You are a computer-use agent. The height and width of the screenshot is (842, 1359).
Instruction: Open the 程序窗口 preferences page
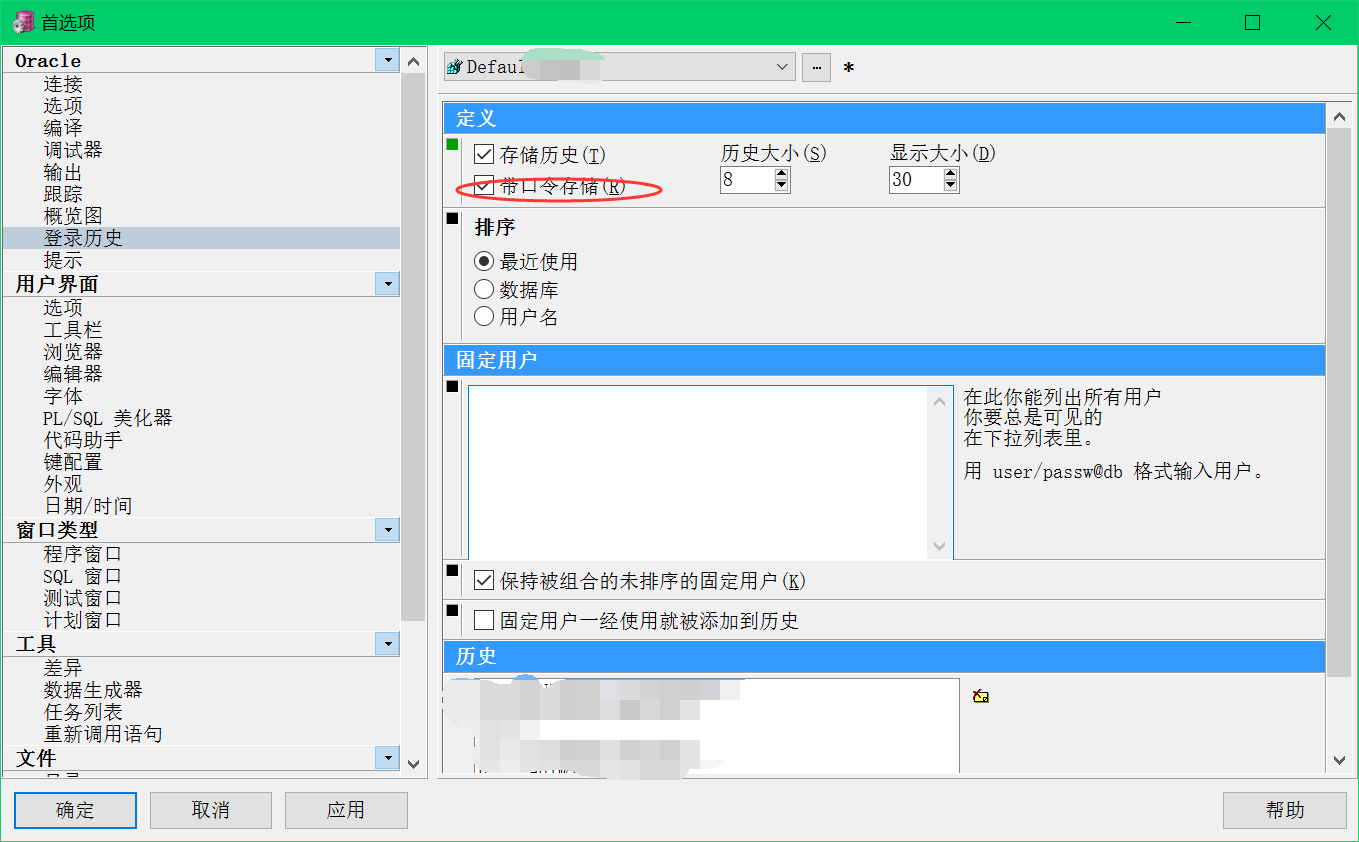tap(83, 554)
